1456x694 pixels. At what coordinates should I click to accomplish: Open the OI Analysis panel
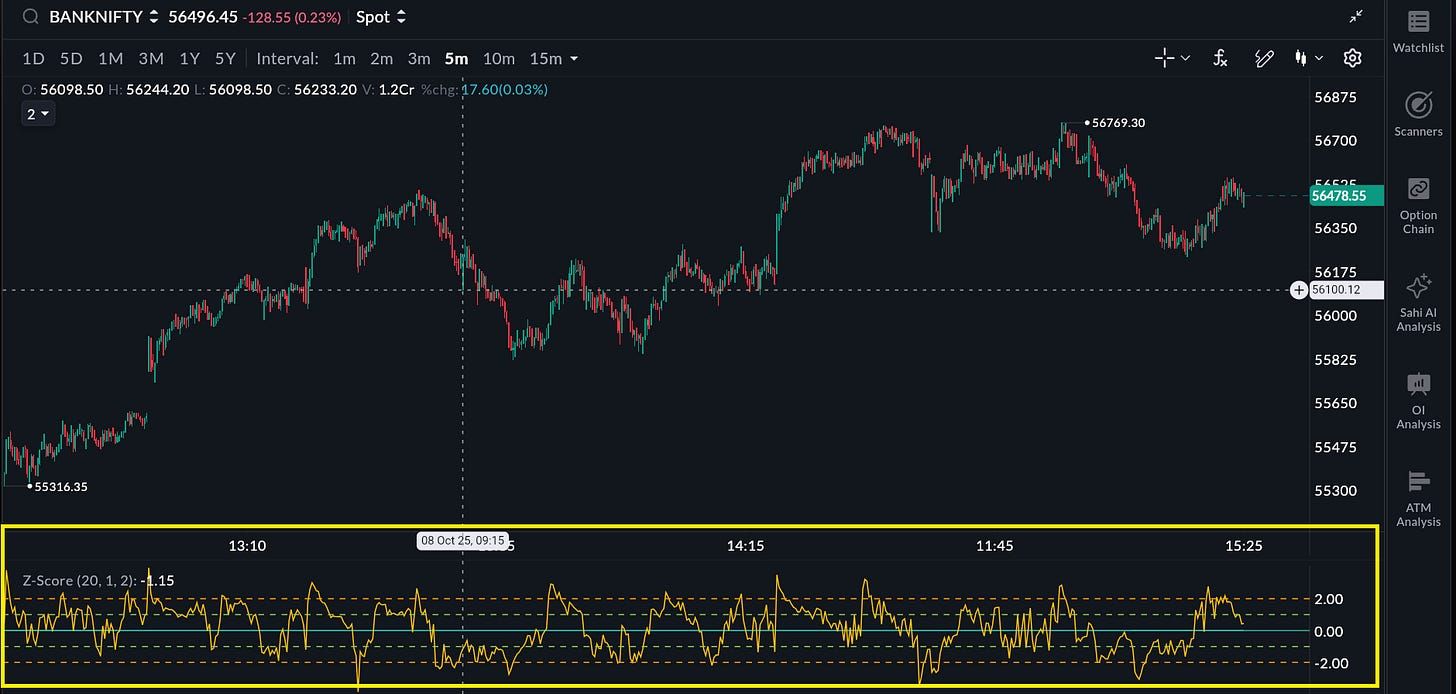(1418, 400)
